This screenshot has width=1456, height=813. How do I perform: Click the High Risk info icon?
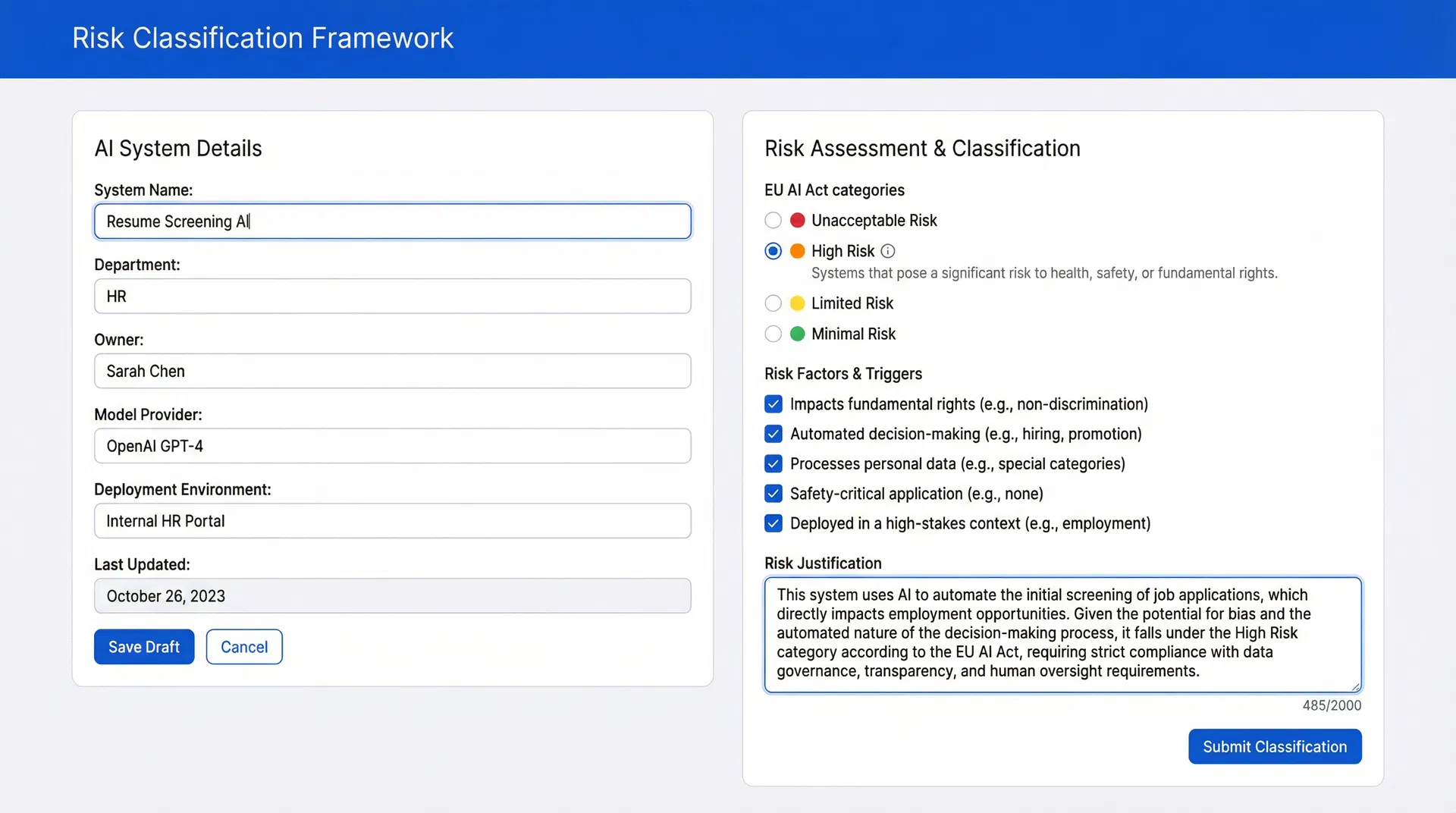tap(888, 251)
